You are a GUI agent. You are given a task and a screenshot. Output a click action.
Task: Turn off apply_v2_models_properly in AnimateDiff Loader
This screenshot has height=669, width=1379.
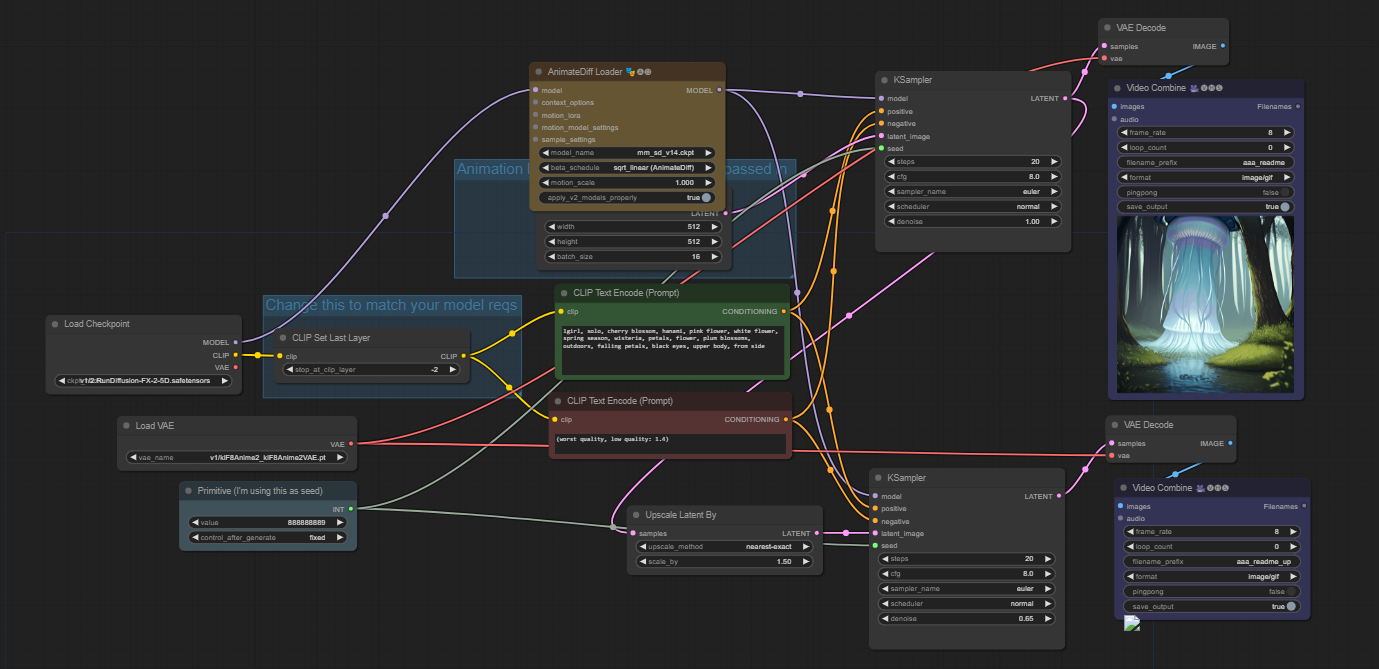[705, 197]
